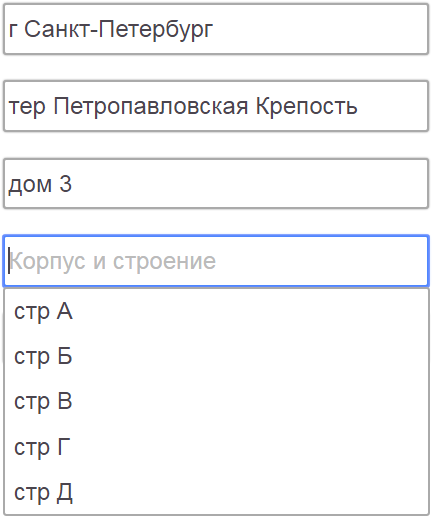Choose last suggestion 'стр Д'
432x518 pixels.
(x=216, y=492)
